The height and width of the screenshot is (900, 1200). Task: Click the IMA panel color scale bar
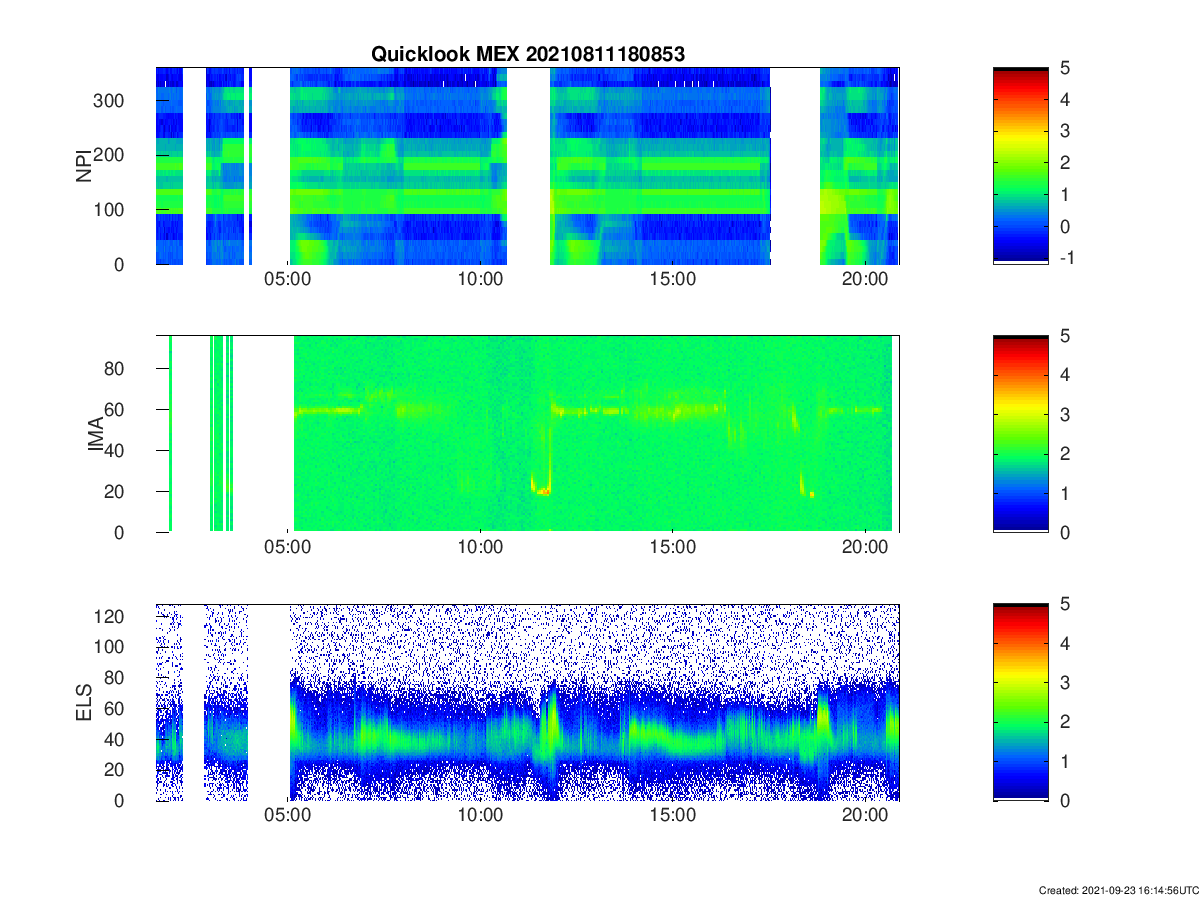1020,433
